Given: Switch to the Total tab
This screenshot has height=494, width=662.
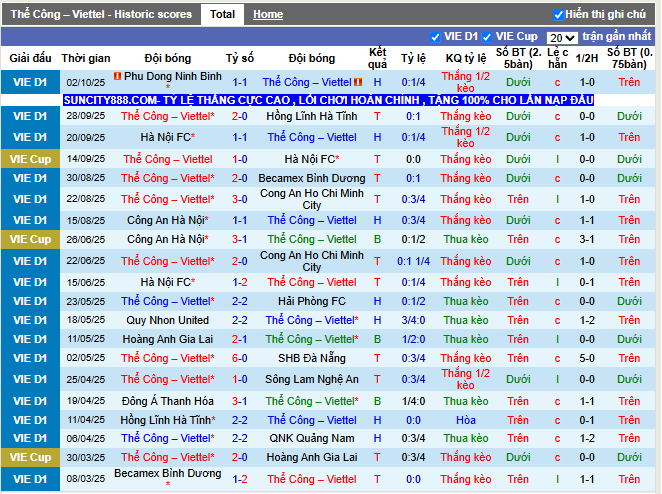Looking at the screenshot, I should (x=222, y=14).
